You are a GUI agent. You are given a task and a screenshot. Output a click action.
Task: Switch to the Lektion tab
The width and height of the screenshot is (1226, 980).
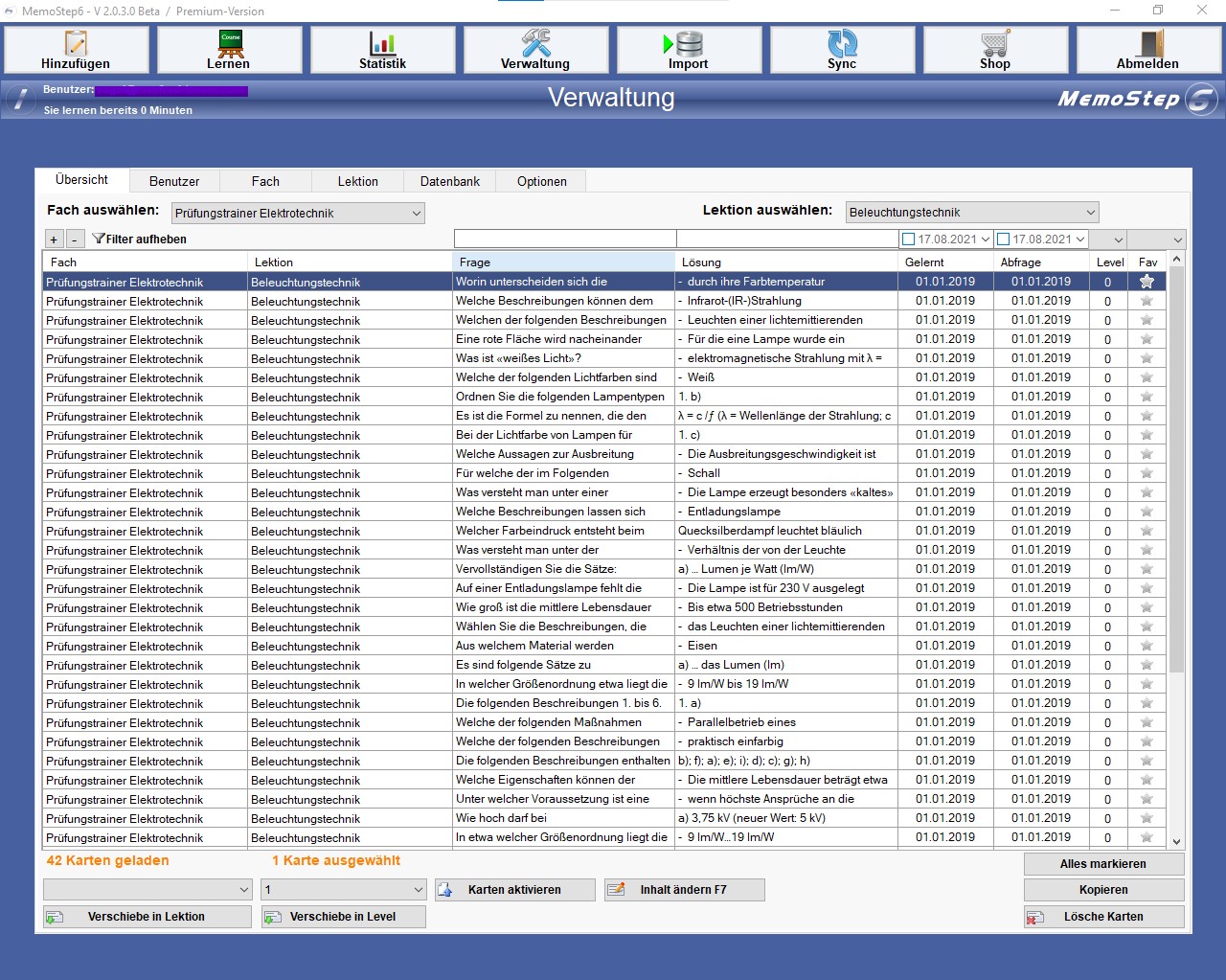[x=357, y=181]
